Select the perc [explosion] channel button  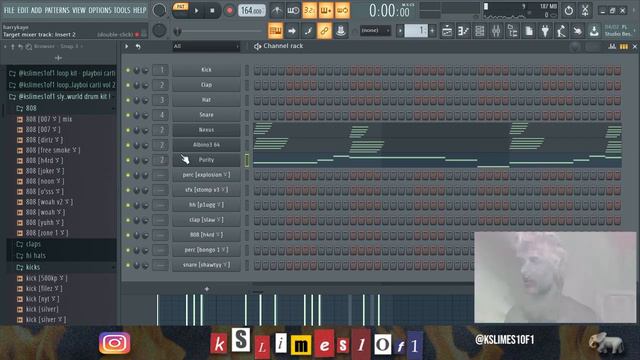click(206, 175)
